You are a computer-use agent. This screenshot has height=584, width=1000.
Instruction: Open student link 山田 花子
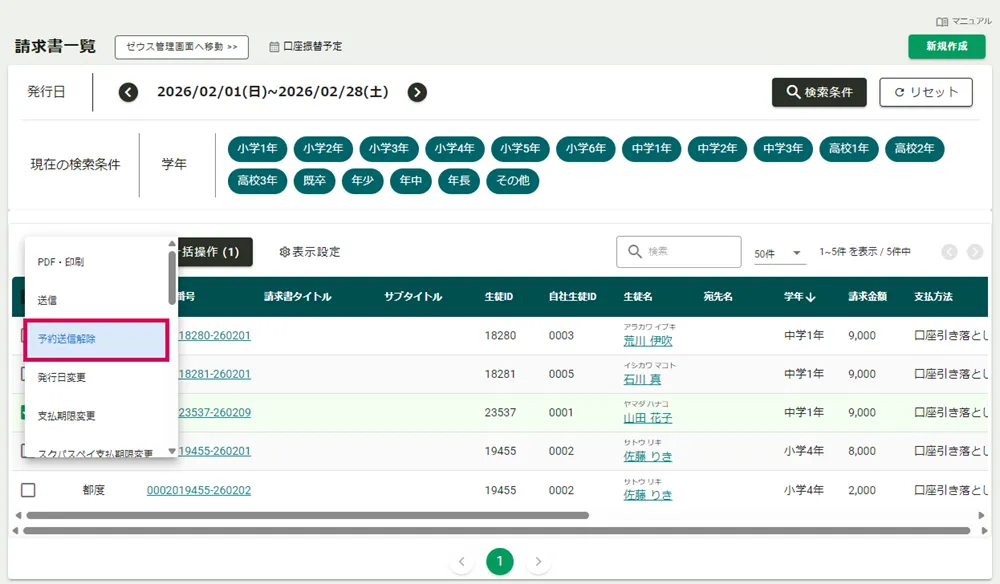point(647,418)
